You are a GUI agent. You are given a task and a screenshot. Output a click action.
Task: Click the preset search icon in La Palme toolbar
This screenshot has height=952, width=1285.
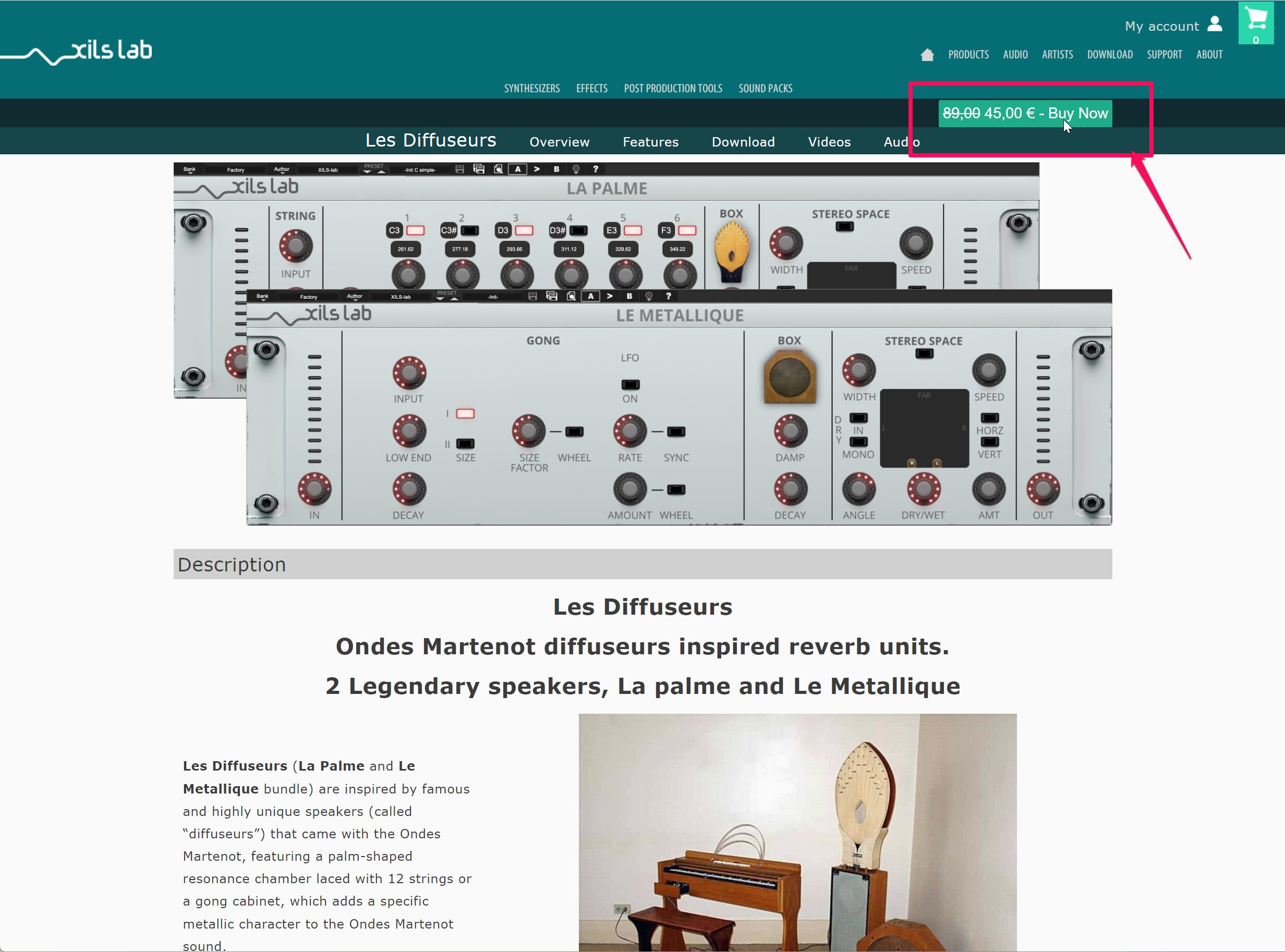pyautogui.click(x=499, y=169)
